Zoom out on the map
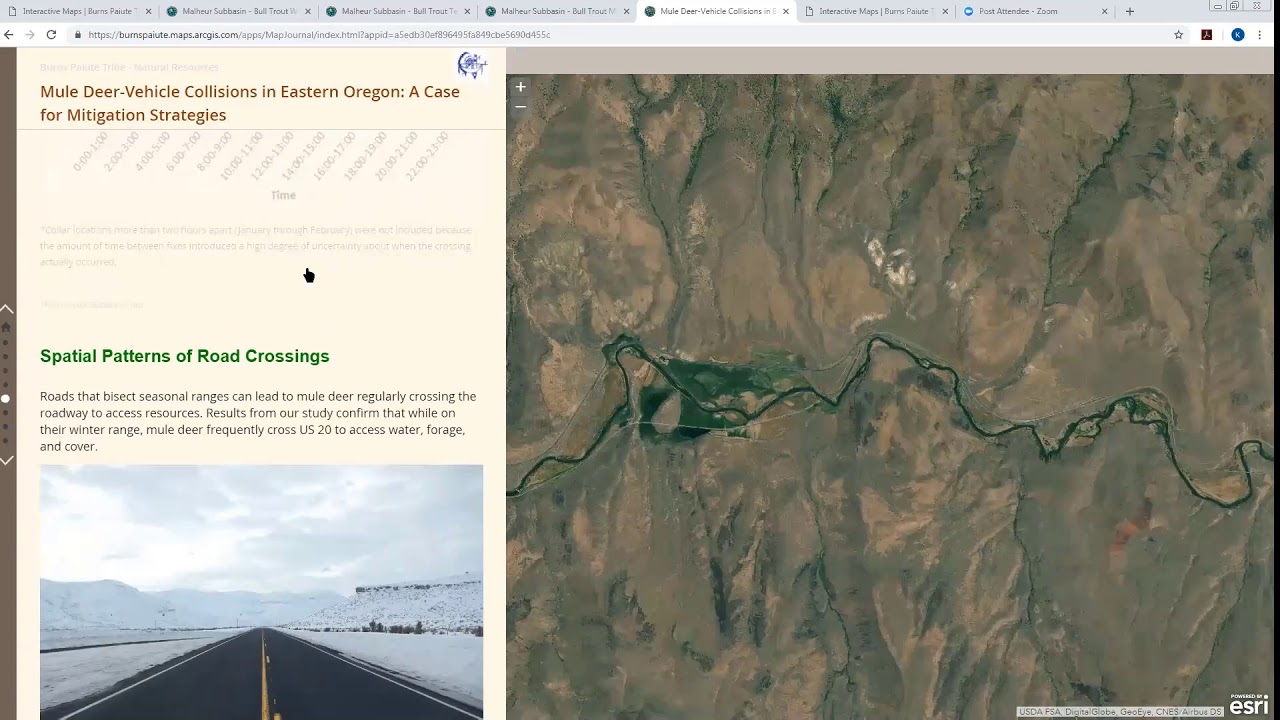This screenshot has height=720, width=1280. pyautogui.click(x=520, y=106)
